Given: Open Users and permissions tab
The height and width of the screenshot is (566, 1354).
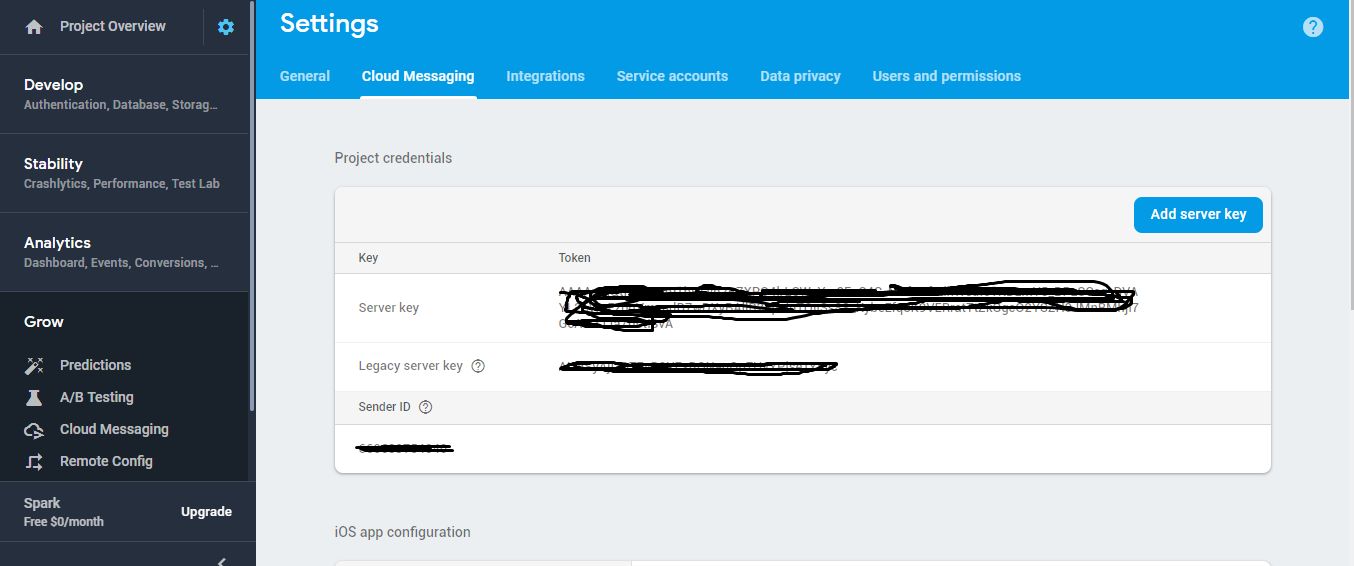Looking at the screenshot, I should pos(946,76).
